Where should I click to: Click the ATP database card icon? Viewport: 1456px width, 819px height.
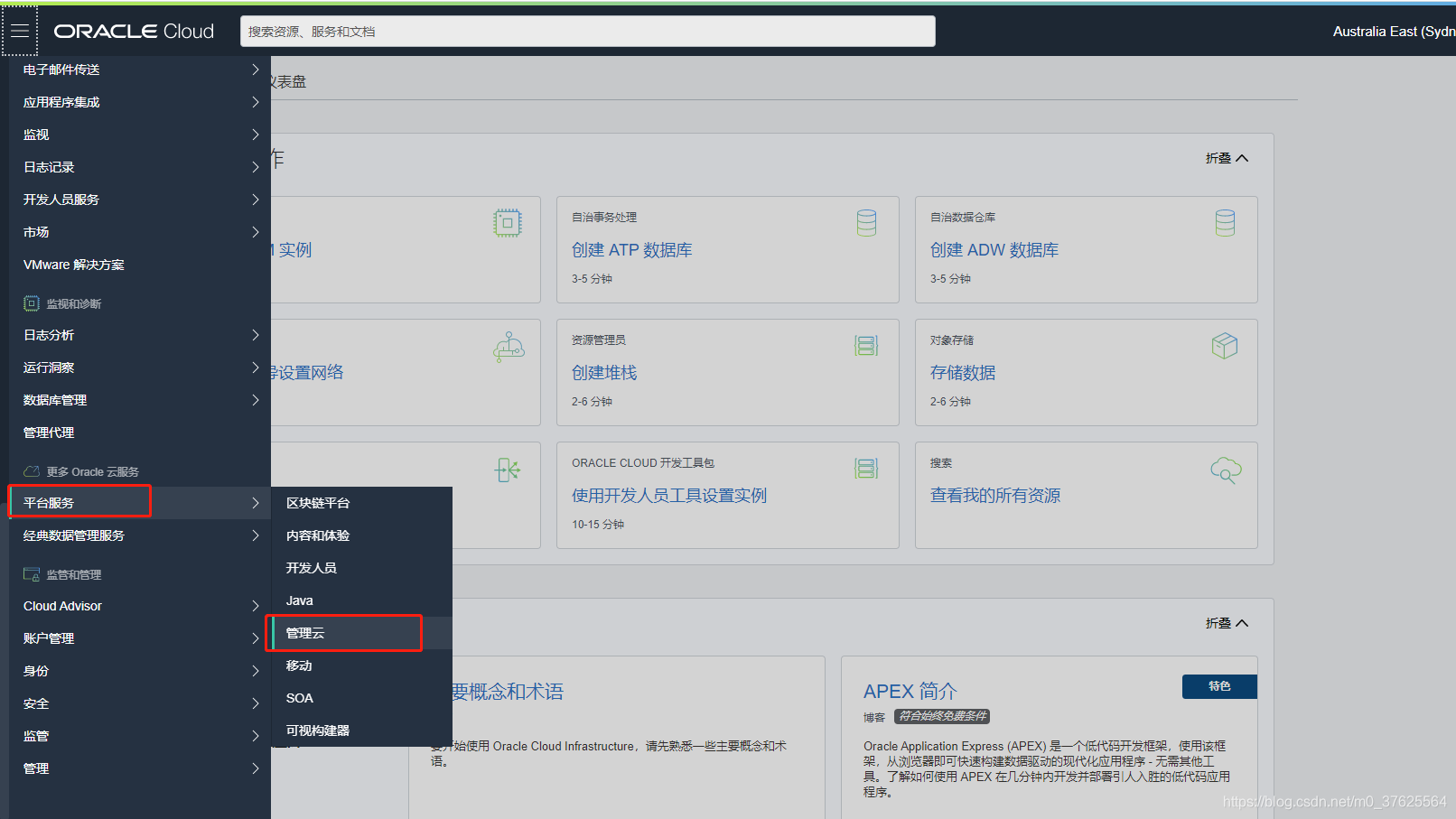[866, 223]
